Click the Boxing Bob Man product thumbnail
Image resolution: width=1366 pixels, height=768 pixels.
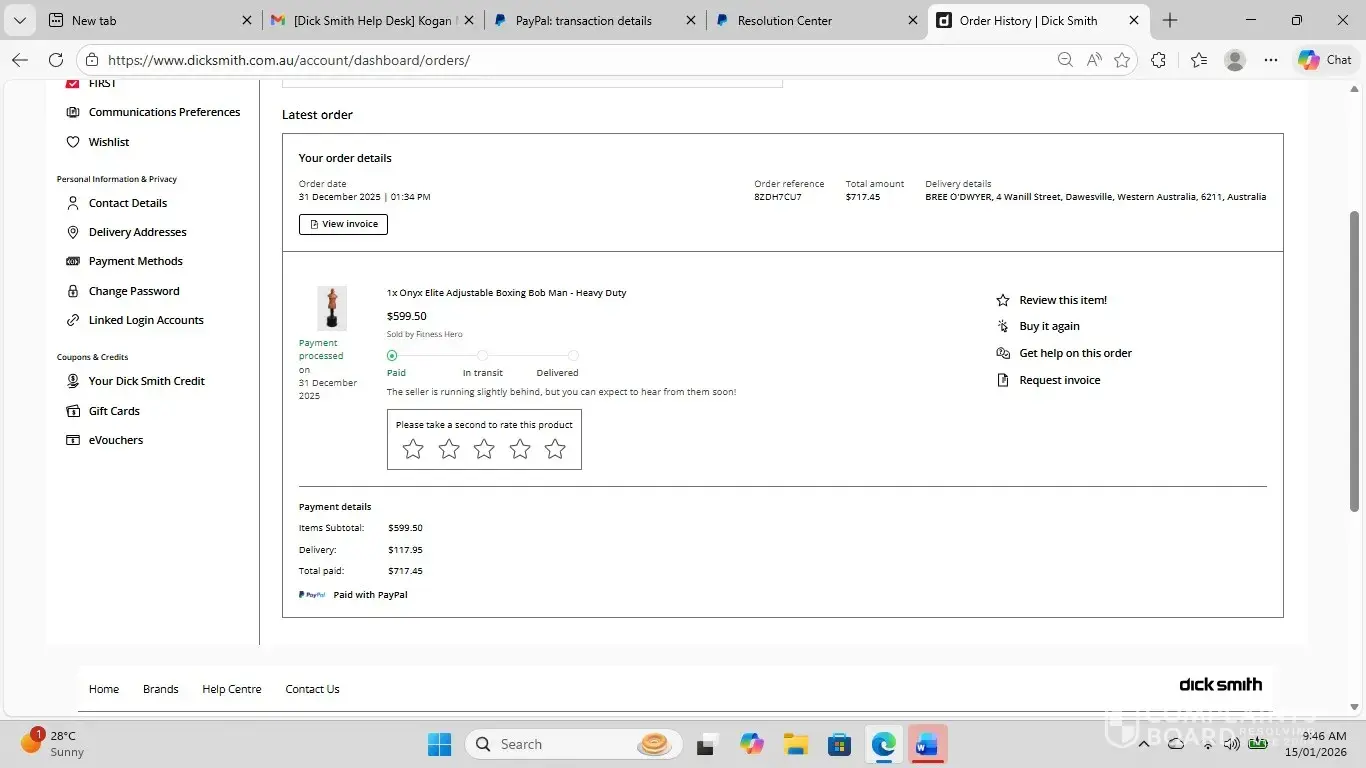click(332, 308)
